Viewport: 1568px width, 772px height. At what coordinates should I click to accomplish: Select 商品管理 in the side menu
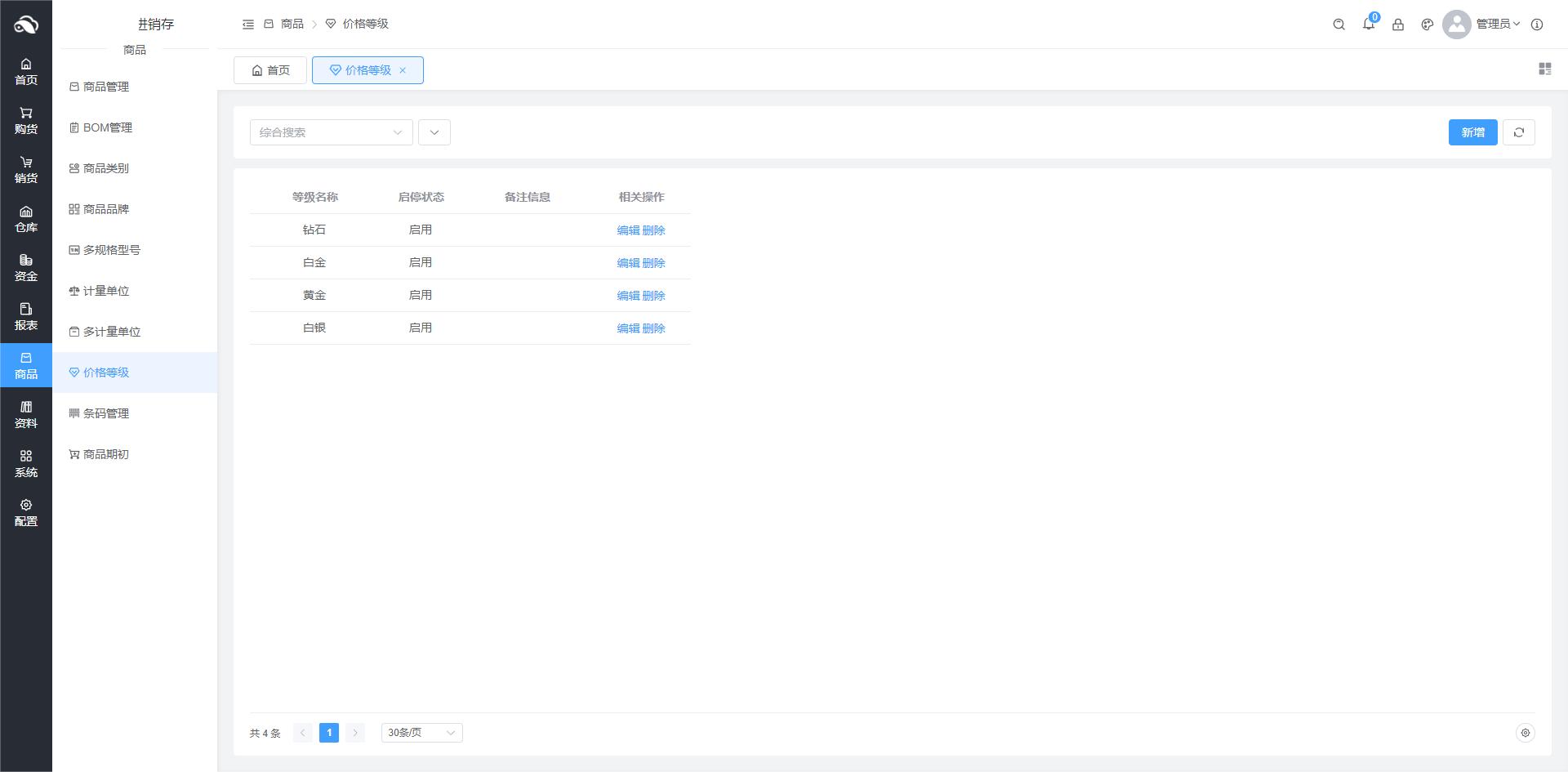(106, 87)
